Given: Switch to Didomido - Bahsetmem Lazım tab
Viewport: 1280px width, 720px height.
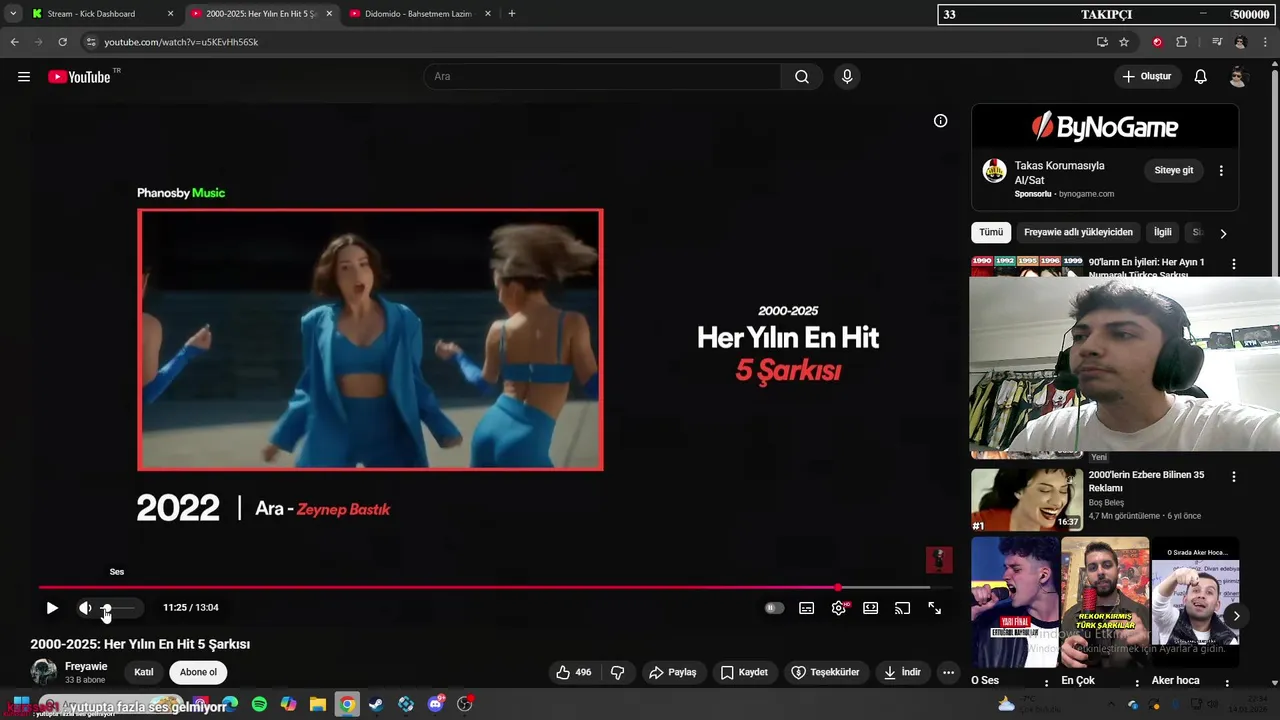Looking at the screenshot, I should [420, 14].
